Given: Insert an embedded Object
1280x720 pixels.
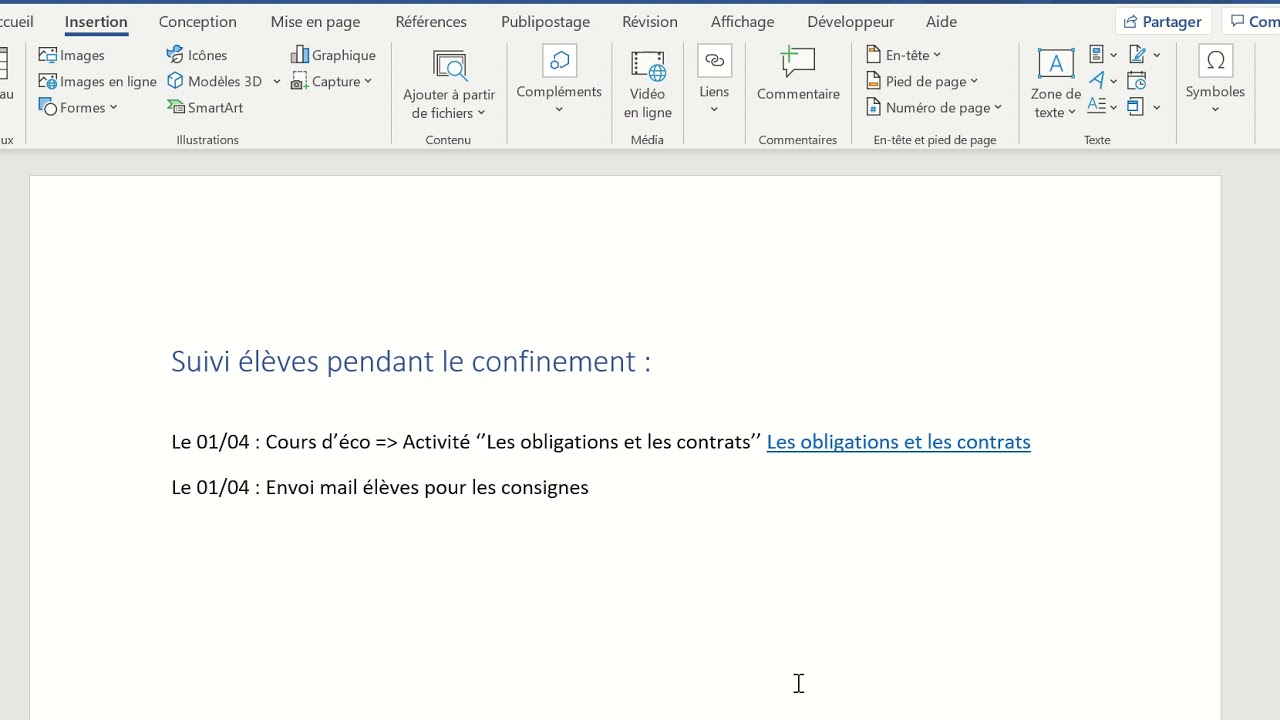Looking at the screenshot, I should click(1136, 107).
